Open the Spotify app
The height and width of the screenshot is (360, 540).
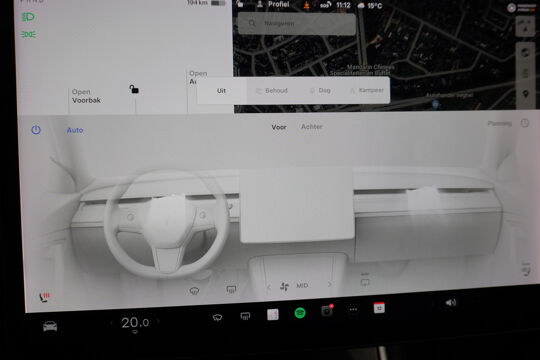[x=300, y=313]
